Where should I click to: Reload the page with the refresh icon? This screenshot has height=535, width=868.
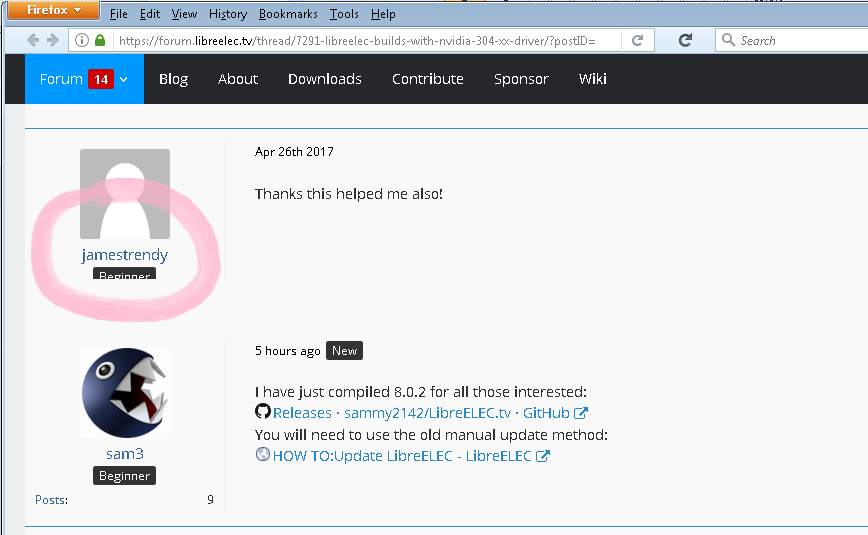coord(685,40)
